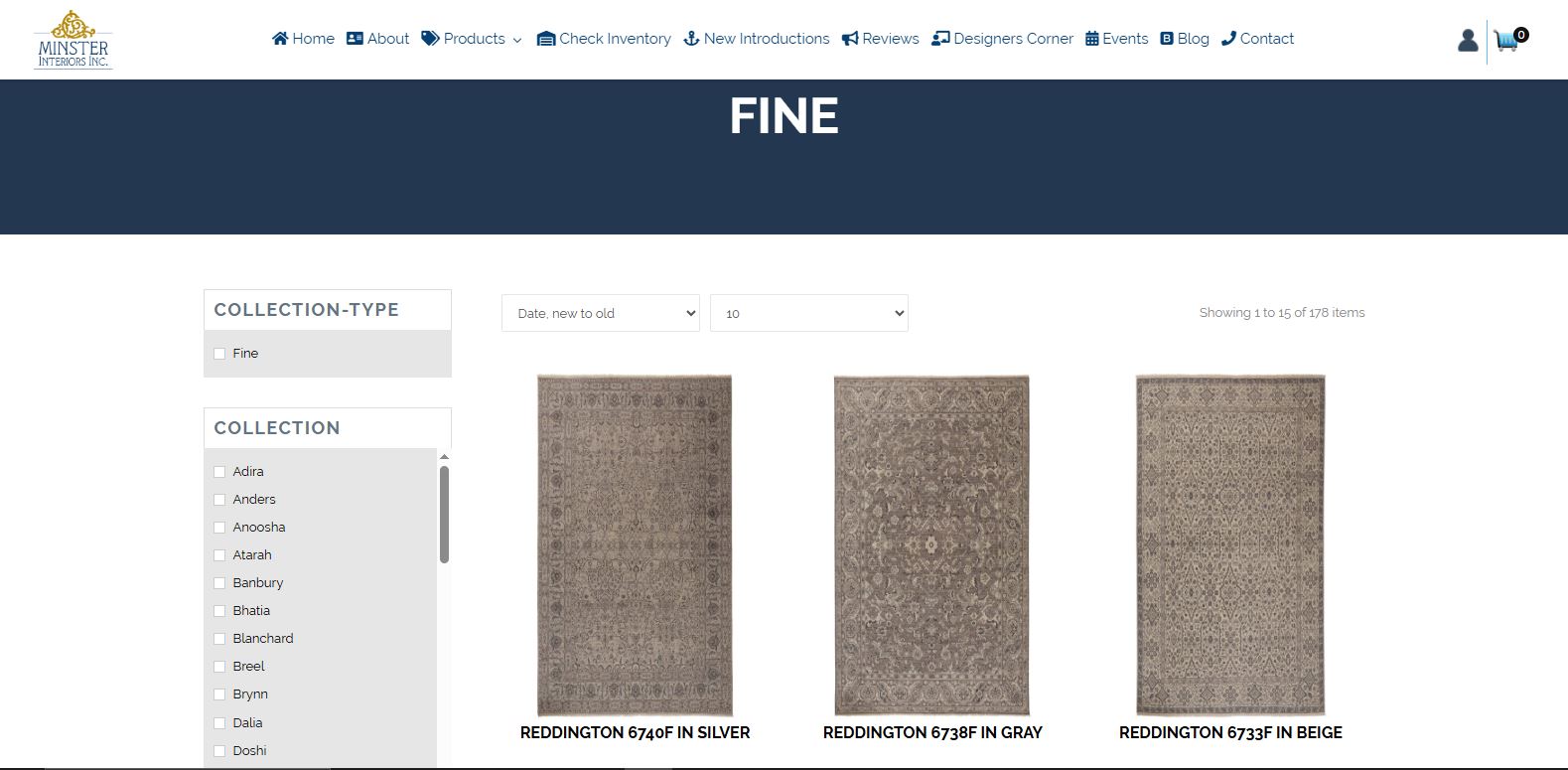Click the collection list scrollbar thumb
This screenshot has width=1568, height=770.
(x=444, y=515)
